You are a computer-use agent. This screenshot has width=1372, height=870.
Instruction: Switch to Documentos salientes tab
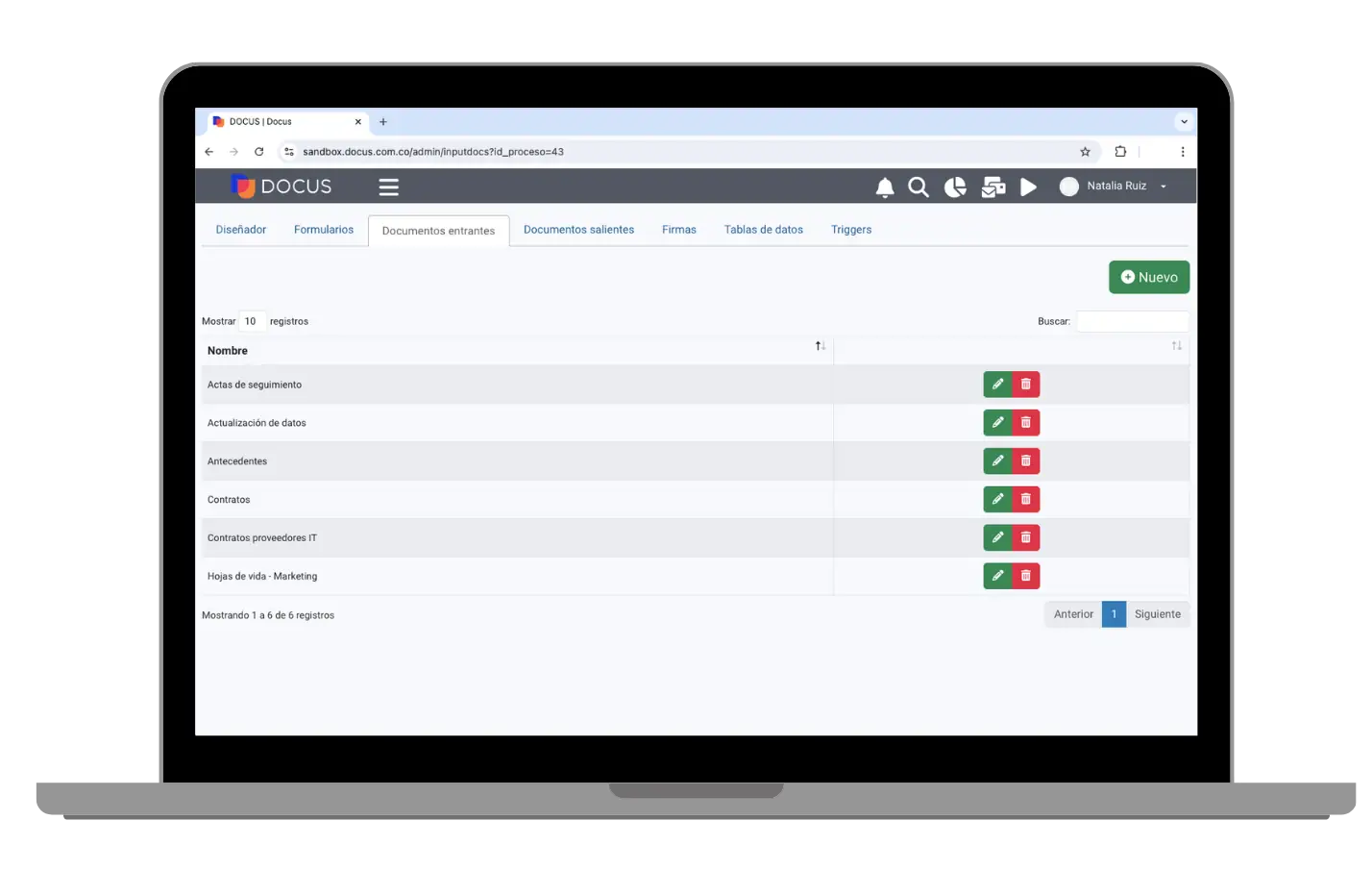tap(578, 230)
